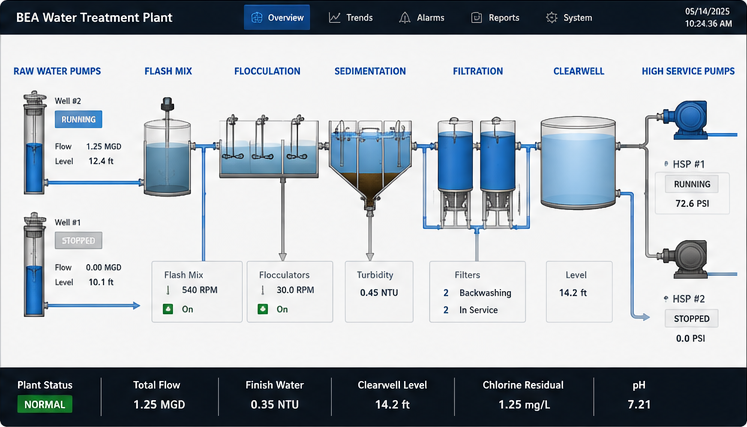Image resolution: width=747 pixels, height=427 pixels.
Task: Click the pH 7.21 reading
Action: pyautogui.click(x=639, y=405)
